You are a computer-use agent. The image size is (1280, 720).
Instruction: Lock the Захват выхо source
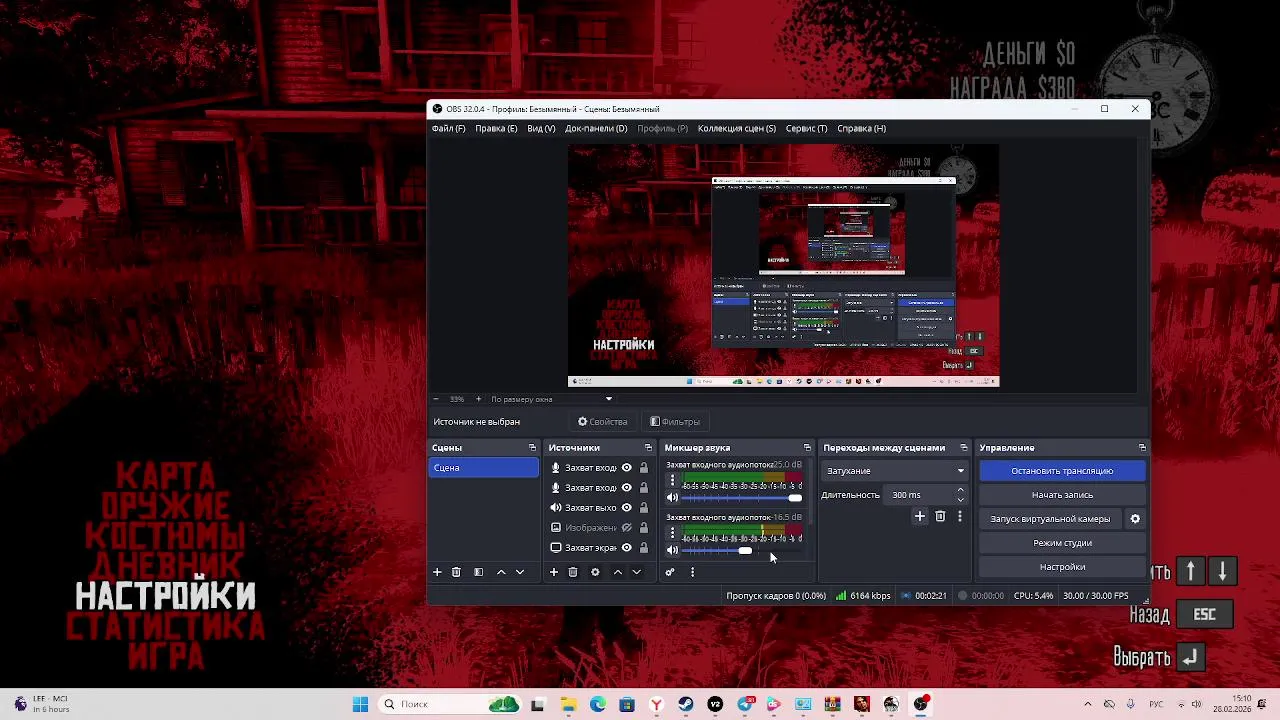point(644,508)
